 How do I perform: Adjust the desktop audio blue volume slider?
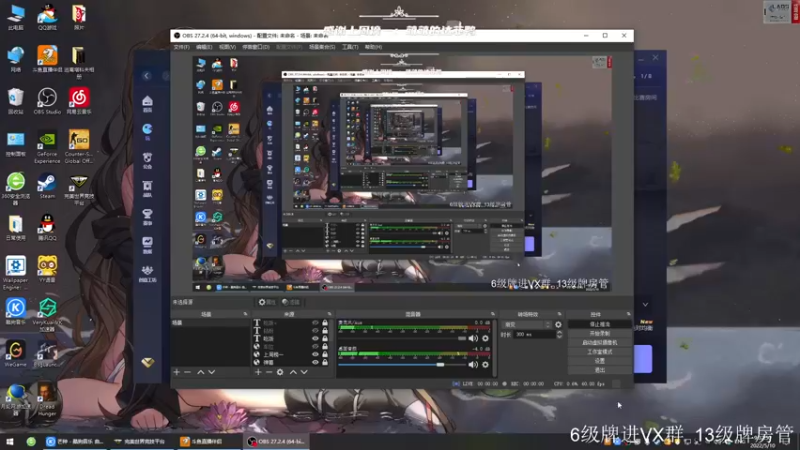click(x=402, y=365)
